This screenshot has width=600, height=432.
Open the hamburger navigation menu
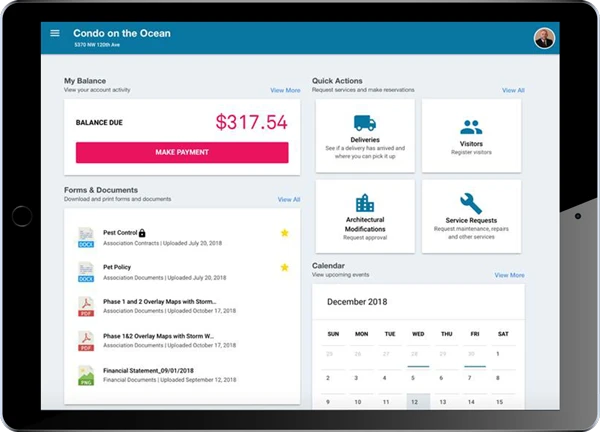[55, 33]
